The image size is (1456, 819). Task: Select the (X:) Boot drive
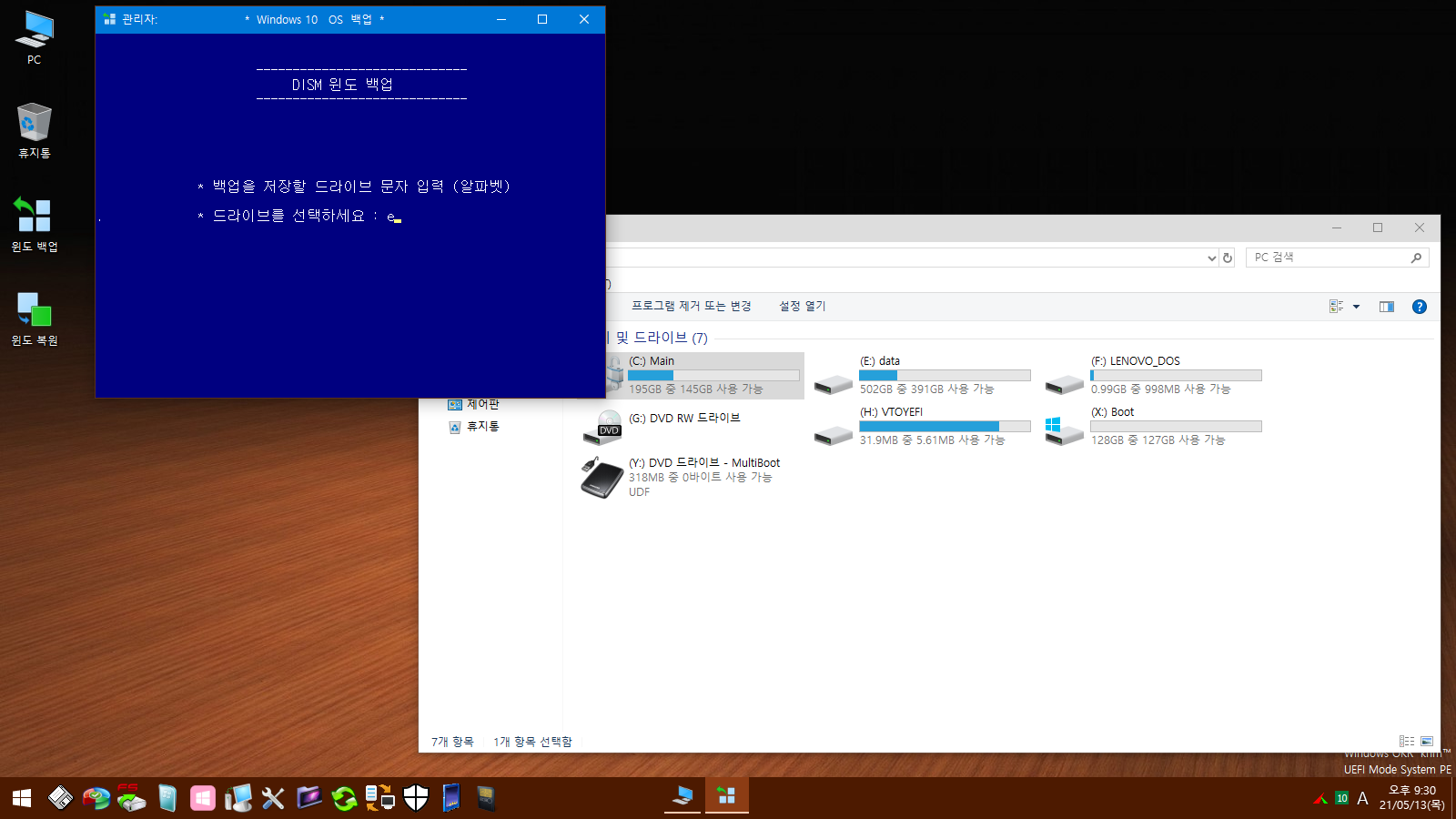click(1154, 426)
